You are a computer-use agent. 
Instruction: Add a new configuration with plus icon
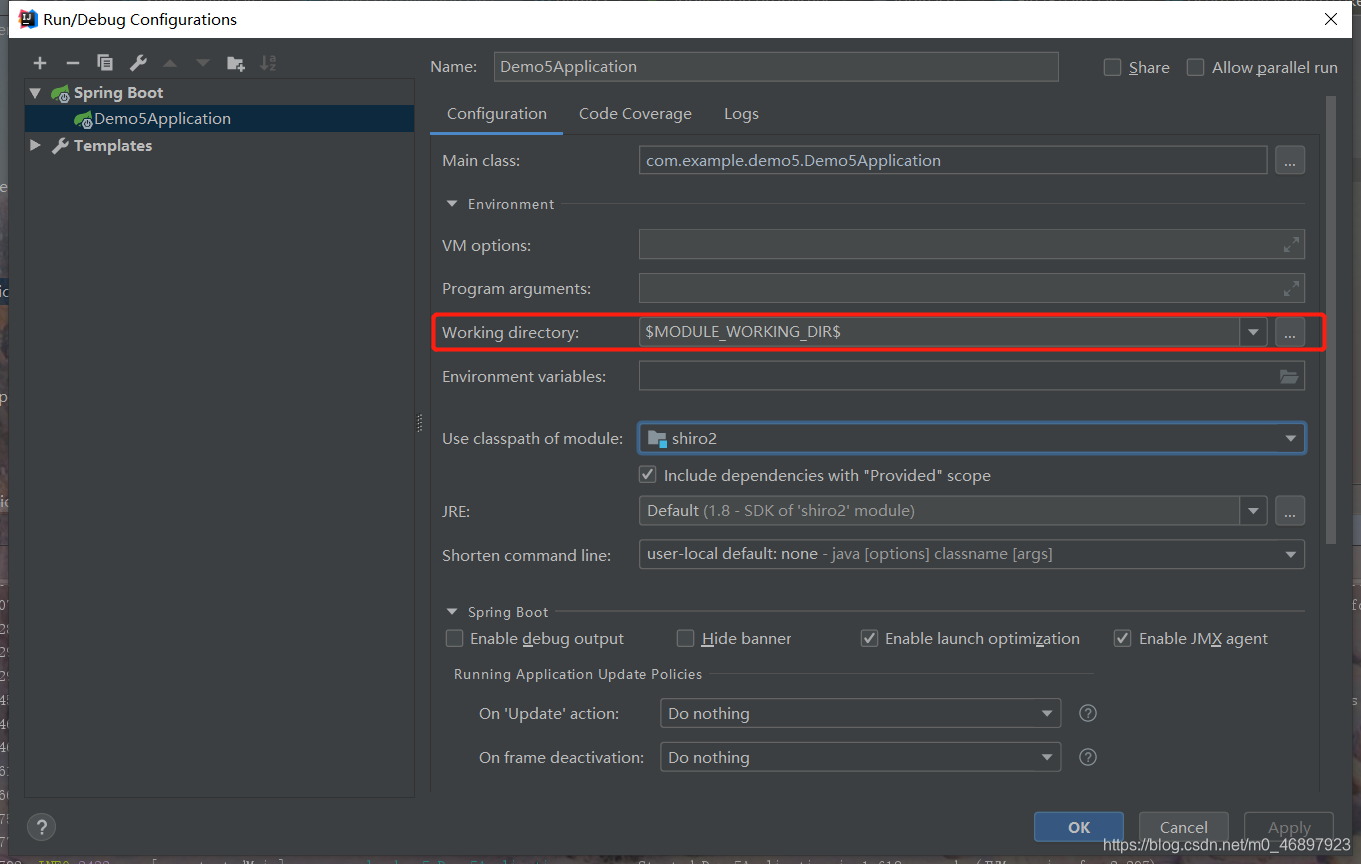click(x=40, y=63)
